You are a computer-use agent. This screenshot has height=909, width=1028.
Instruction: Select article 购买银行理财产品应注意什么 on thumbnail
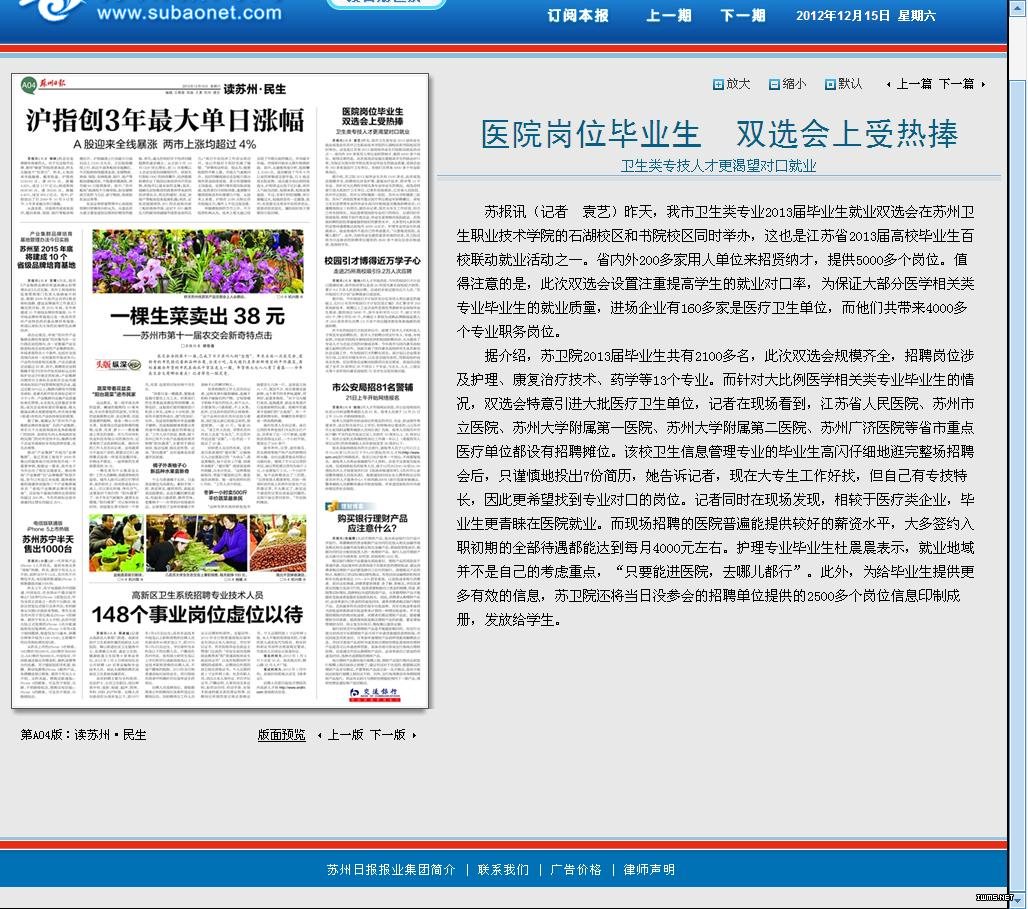click(372, 523)
